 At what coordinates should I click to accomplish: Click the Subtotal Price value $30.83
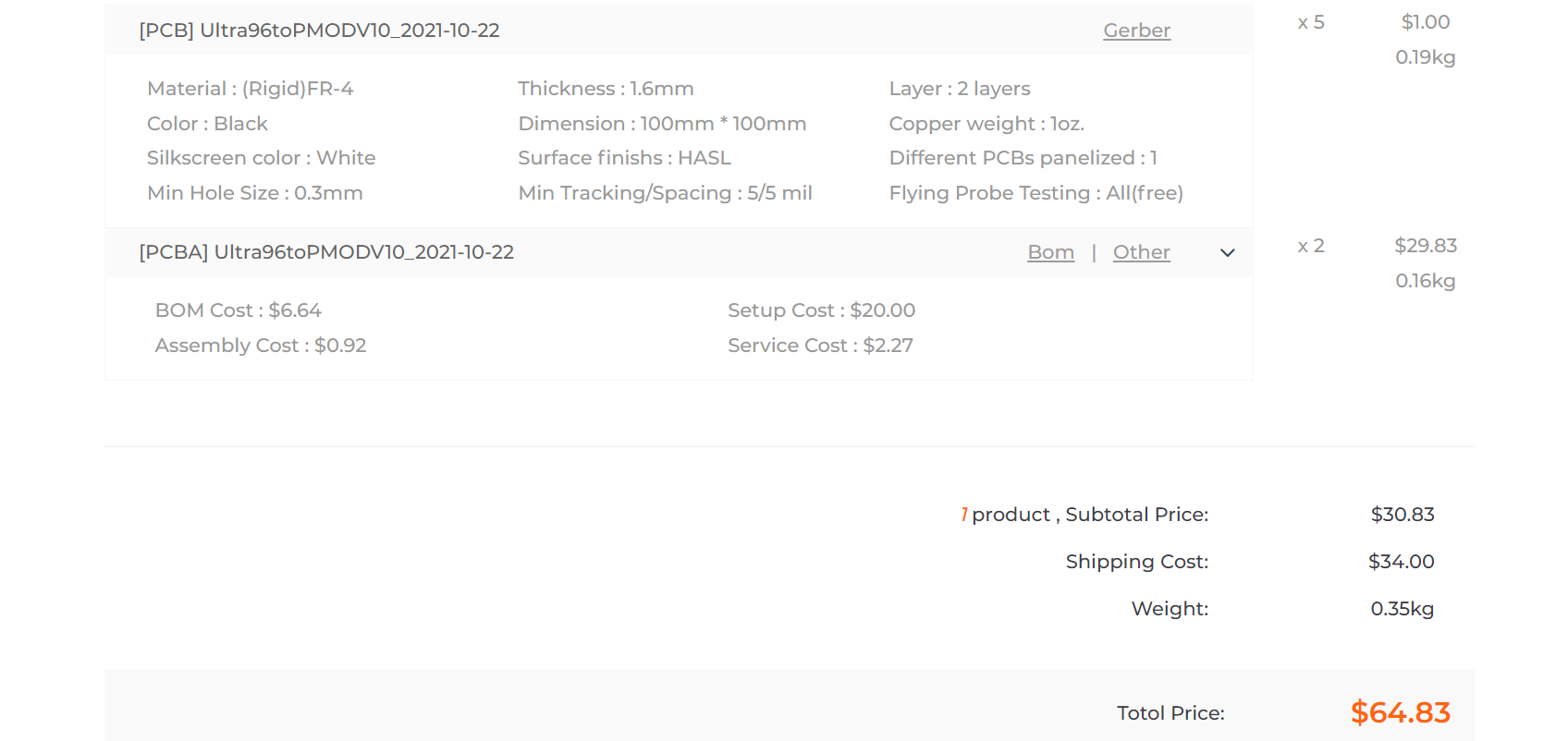pyautogui.click(x=1402, y=515)
